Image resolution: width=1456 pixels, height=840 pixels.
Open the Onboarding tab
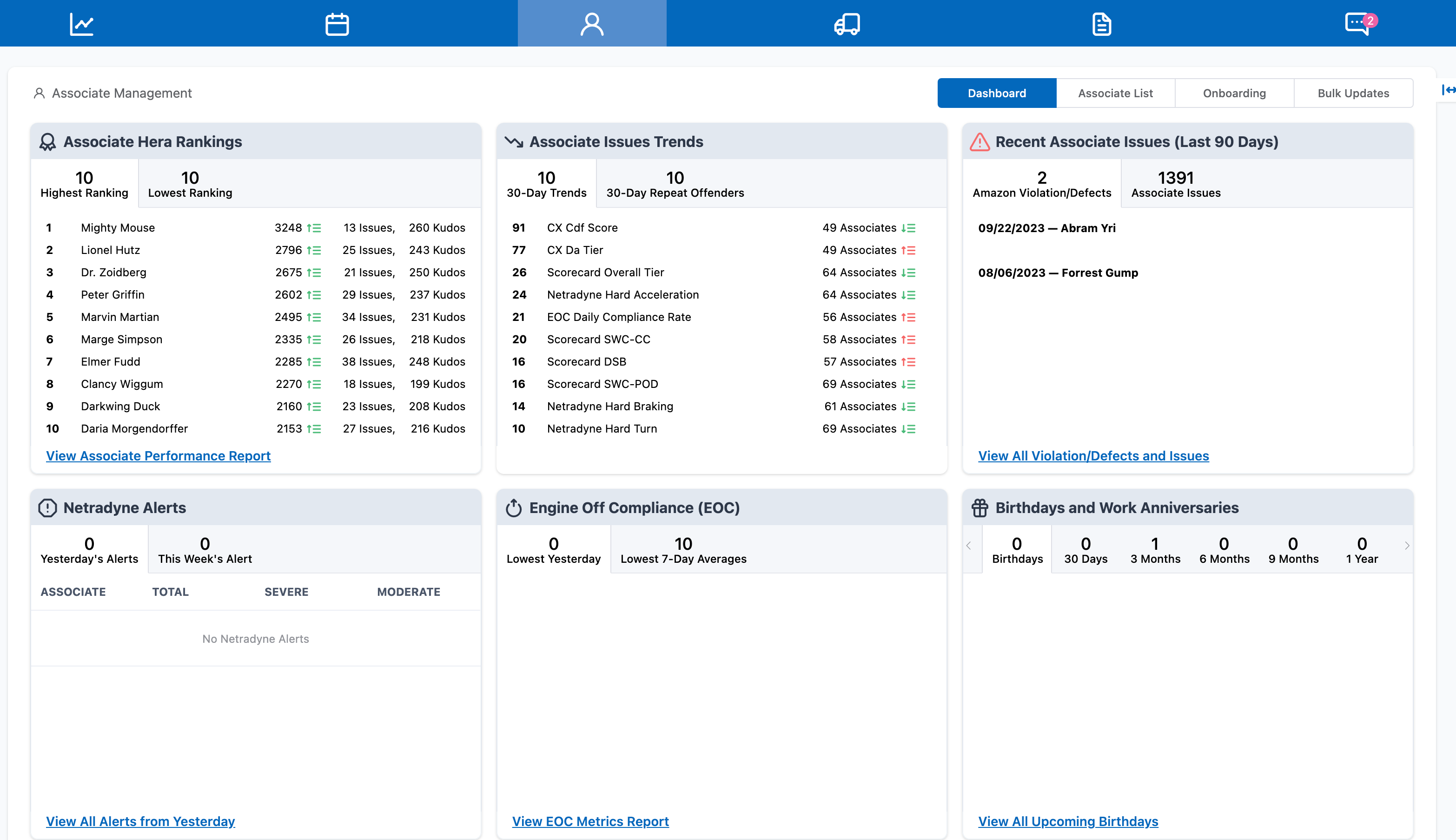[x=1234, y=93]
